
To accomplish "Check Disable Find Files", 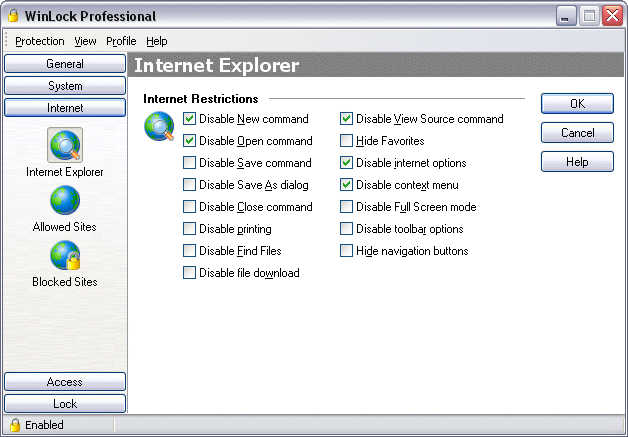I will 189,251.
